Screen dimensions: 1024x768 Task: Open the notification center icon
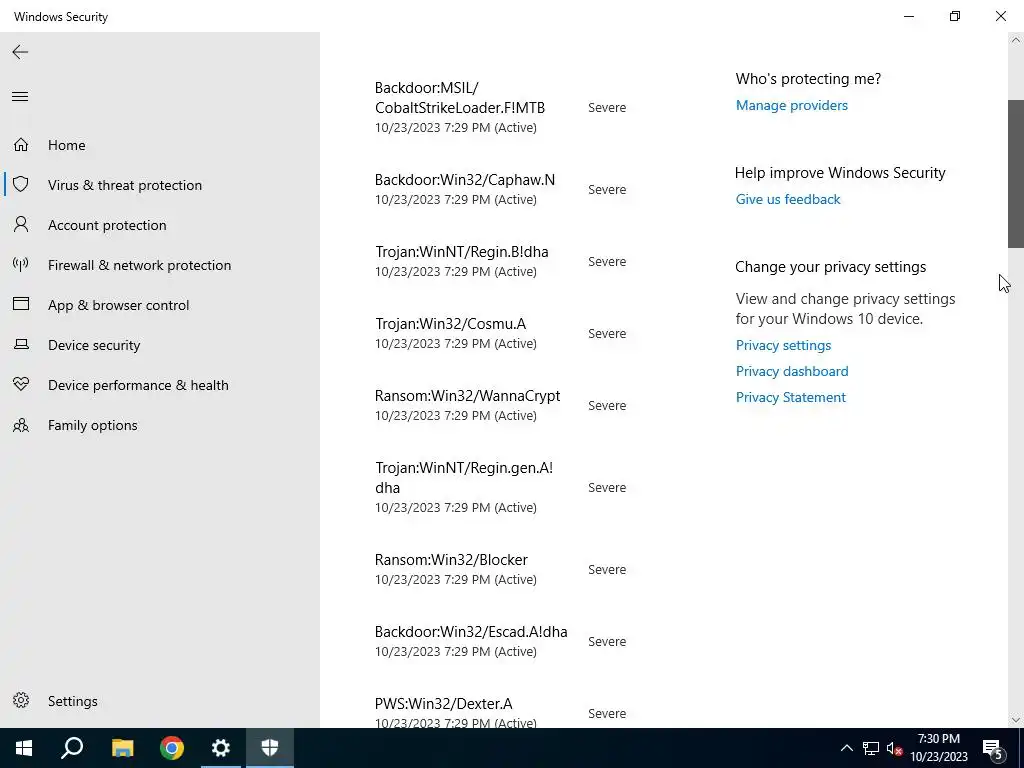click(x=993, y=748)
